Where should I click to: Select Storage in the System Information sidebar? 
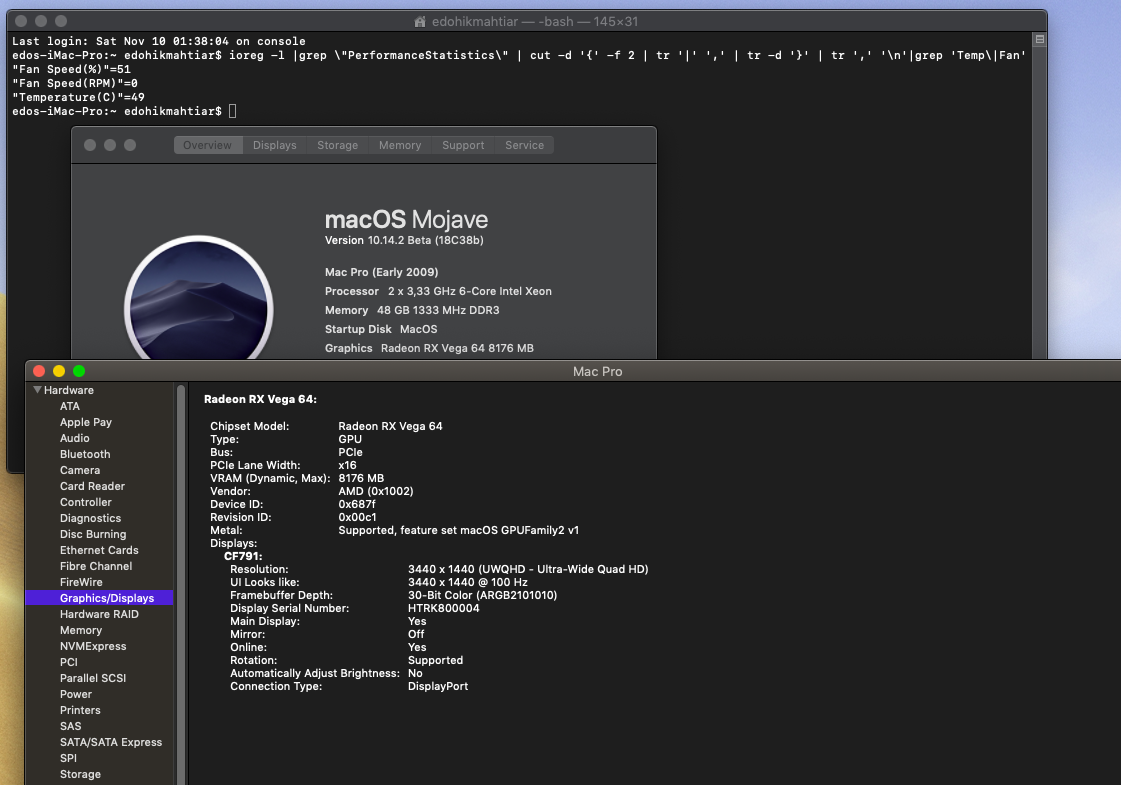tap(80, 774)
